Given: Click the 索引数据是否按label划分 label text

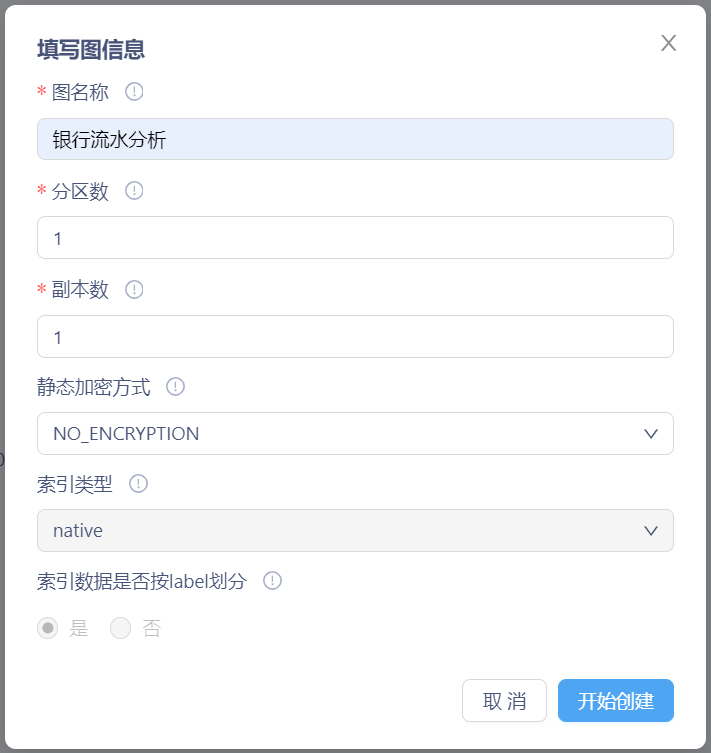Looking at the screenshot, I should pyautogui.click(x=141, y=581).
